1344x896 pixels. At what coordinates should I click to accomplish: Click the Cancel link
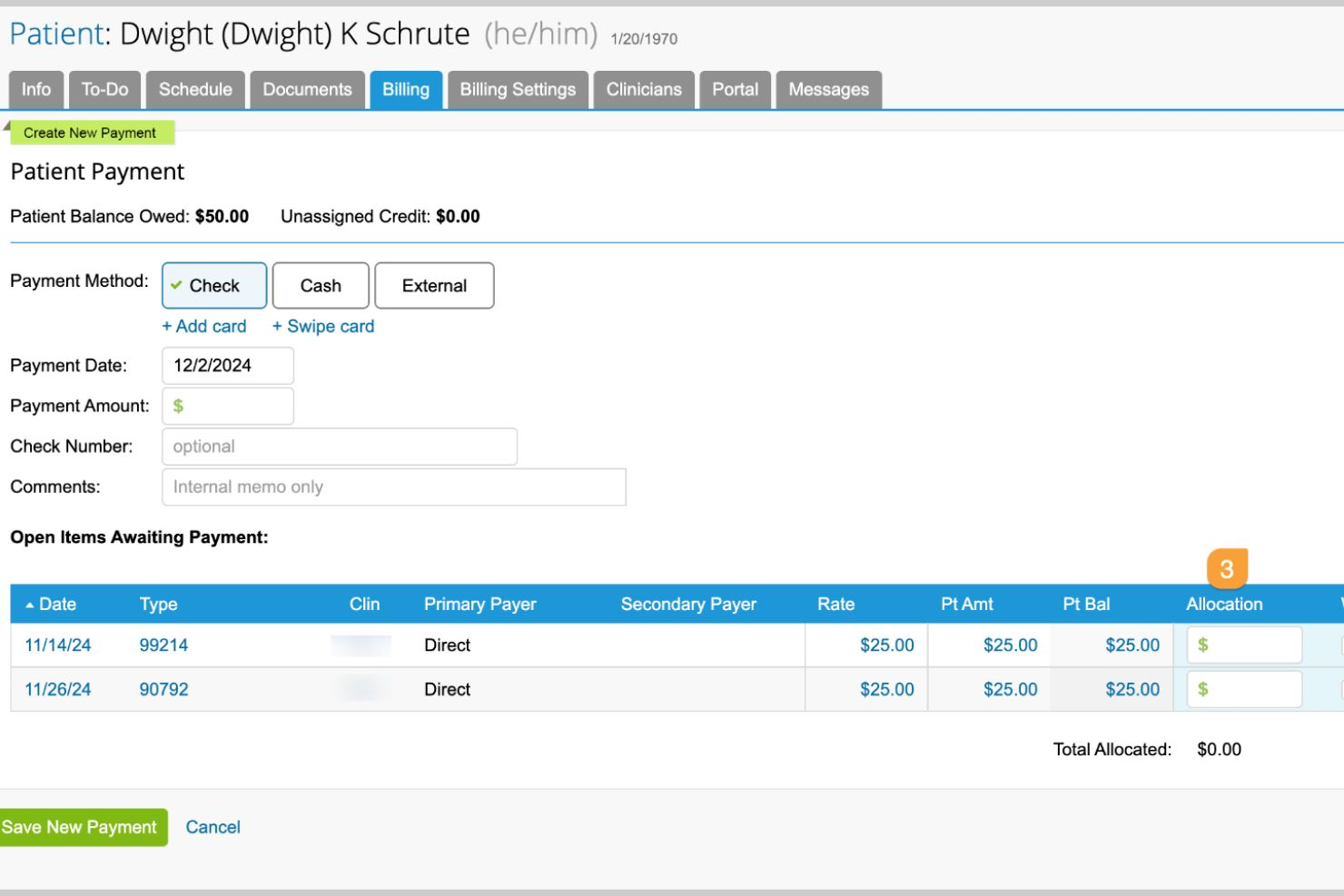212,828
